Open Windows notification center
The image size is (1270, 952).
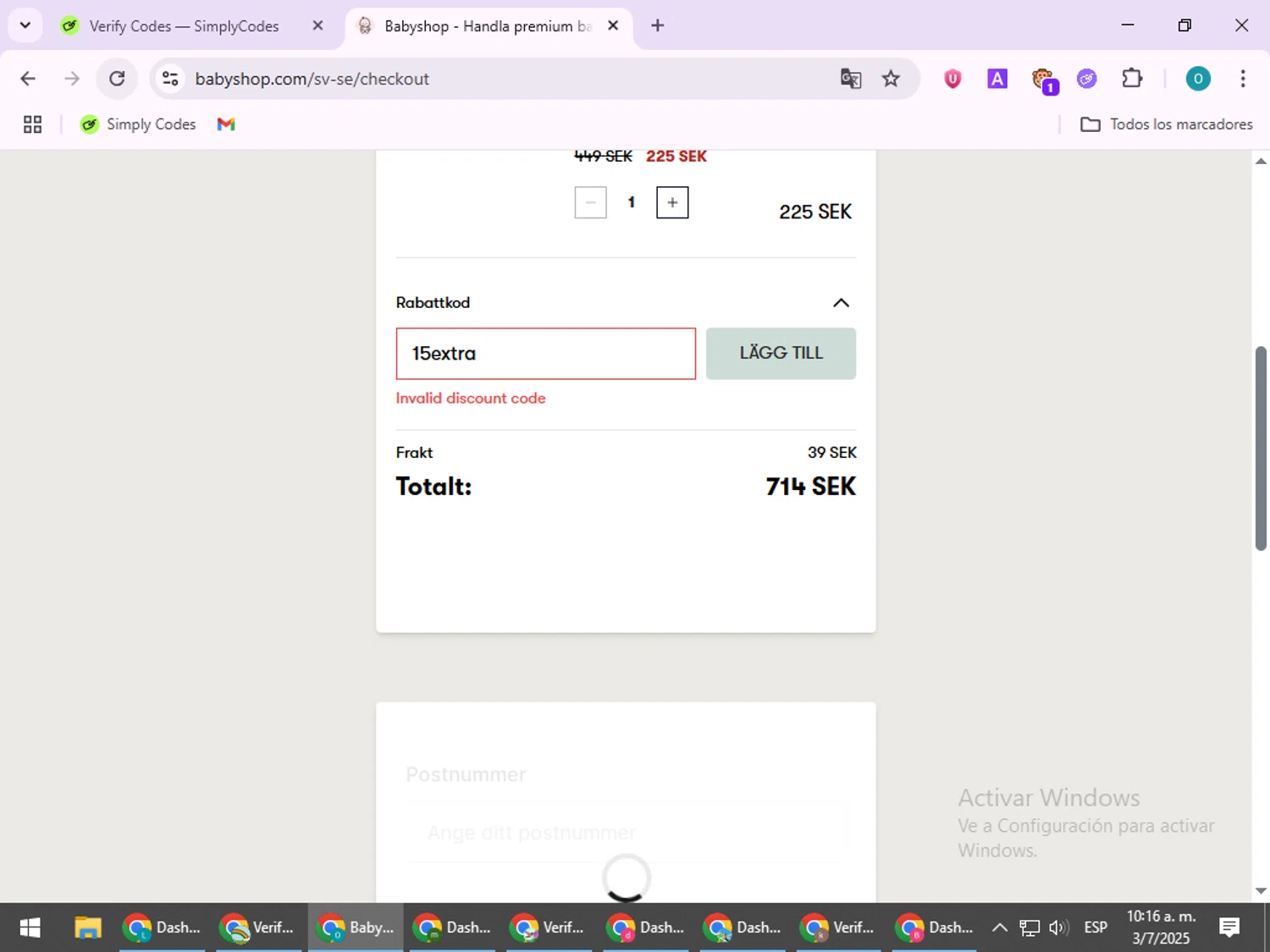[1229, 927]
